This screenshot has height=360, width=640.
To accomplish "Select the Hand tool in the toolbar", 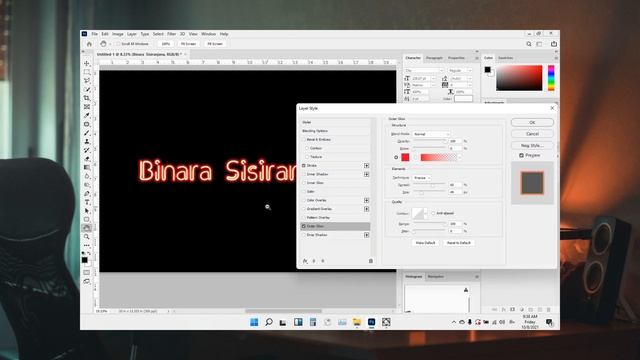I will click(87, 228).
